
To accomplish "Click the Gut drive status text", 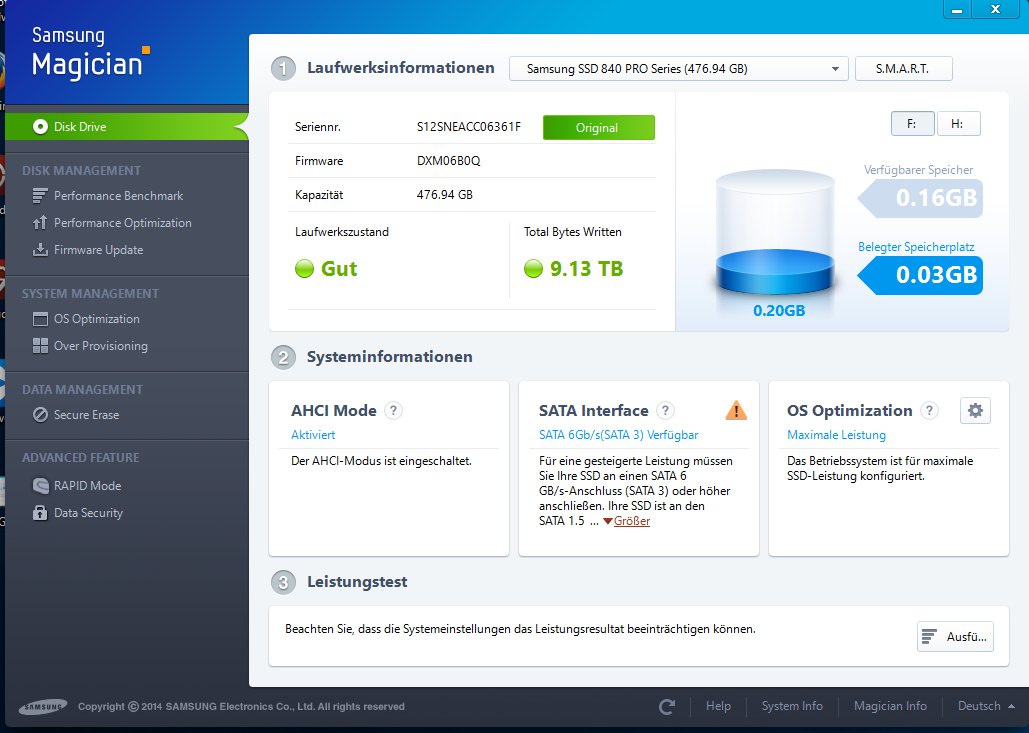I will tap(339, 268).
